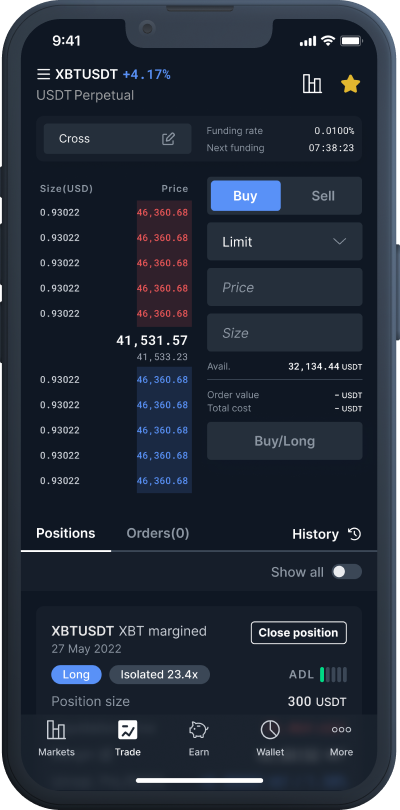Tap the Buy/Long button
The height and width of the screenshot is (810, 400).
coord(285,441)
